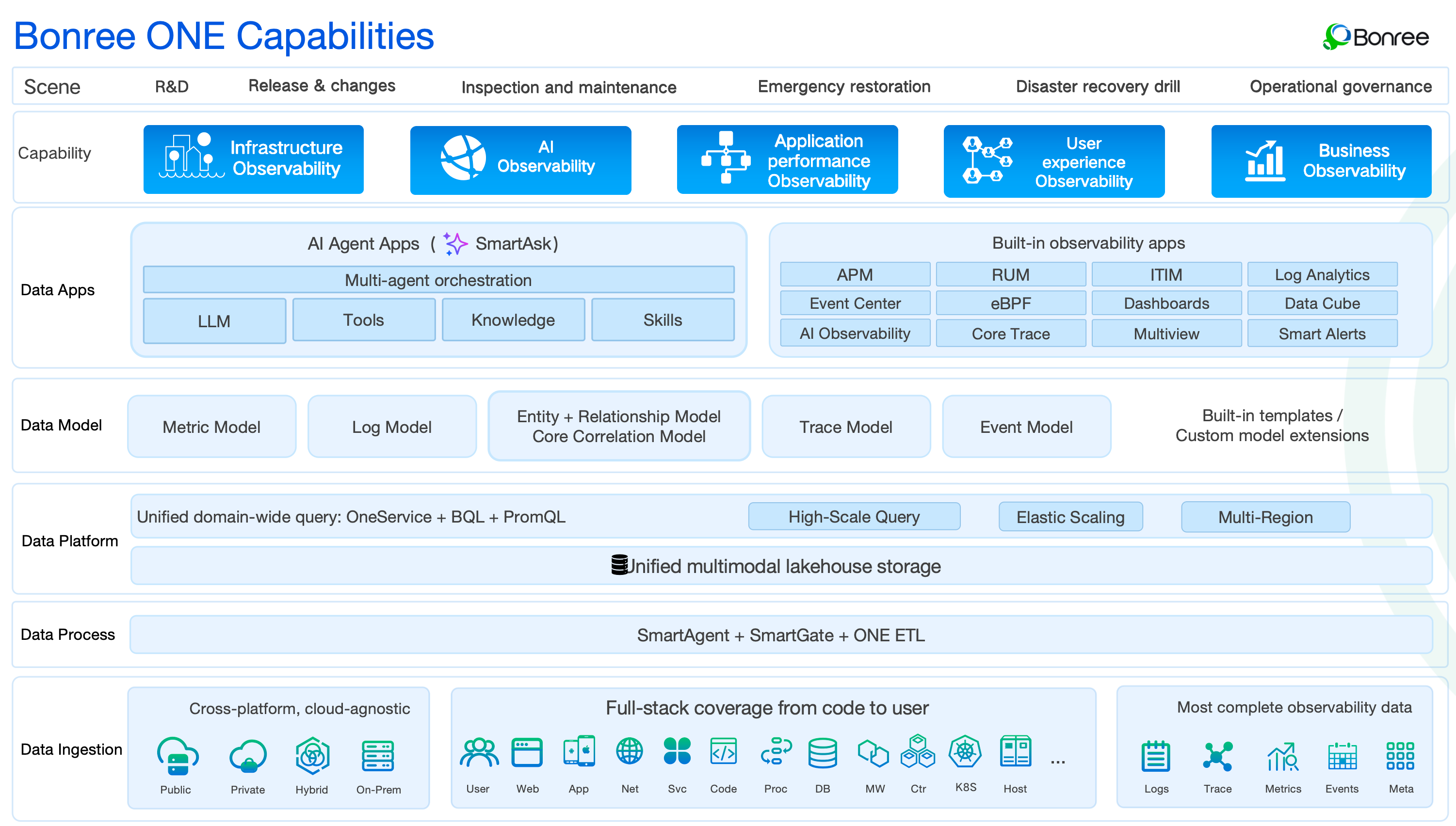The height and width of the screenshot is (826, 1456).
Task: Select Inspection and maintenance scene
Action: click(569, 87)
